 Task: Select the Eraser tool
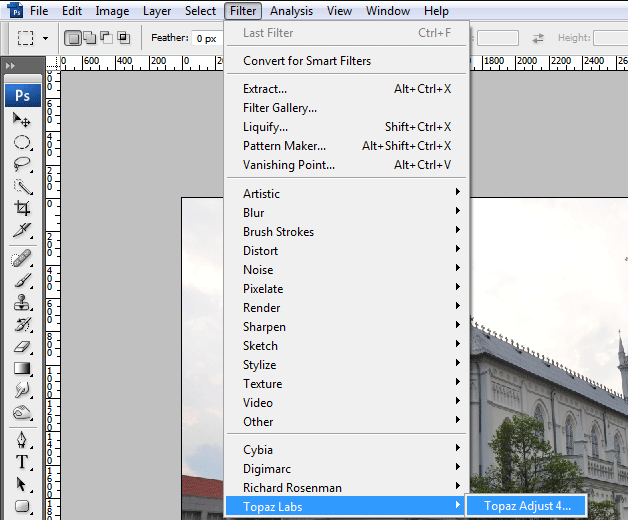22,347
